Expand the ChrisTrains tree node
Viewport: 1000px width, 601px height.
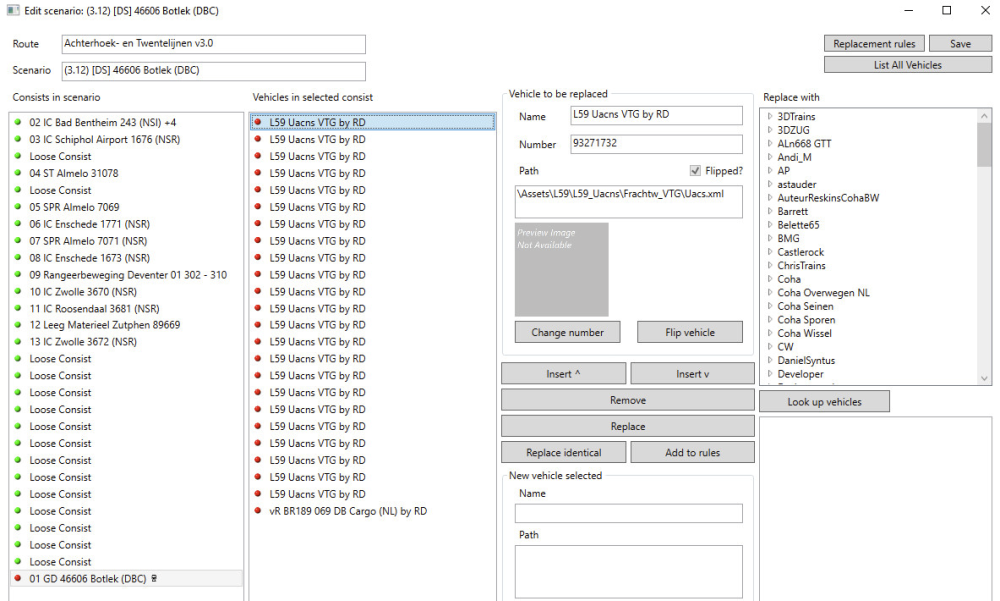[770, 266]
